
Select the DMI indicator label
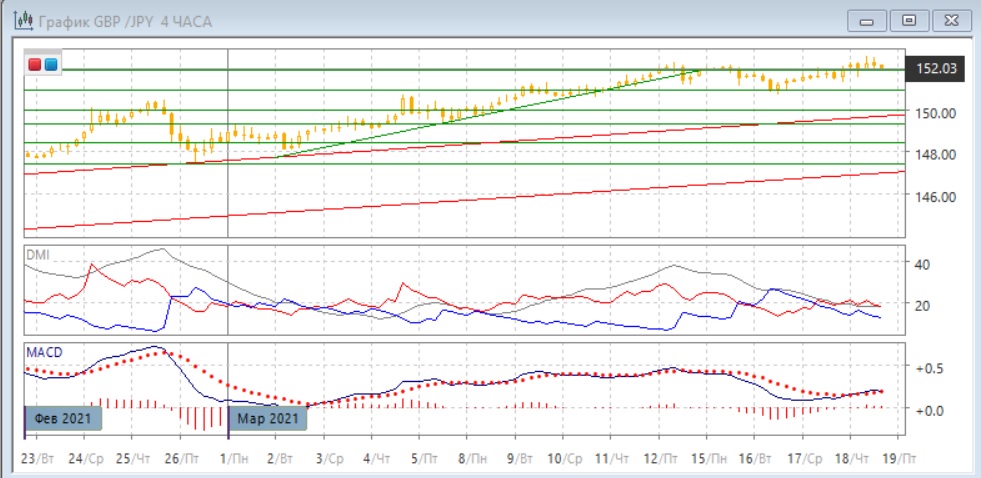[36, 255]
